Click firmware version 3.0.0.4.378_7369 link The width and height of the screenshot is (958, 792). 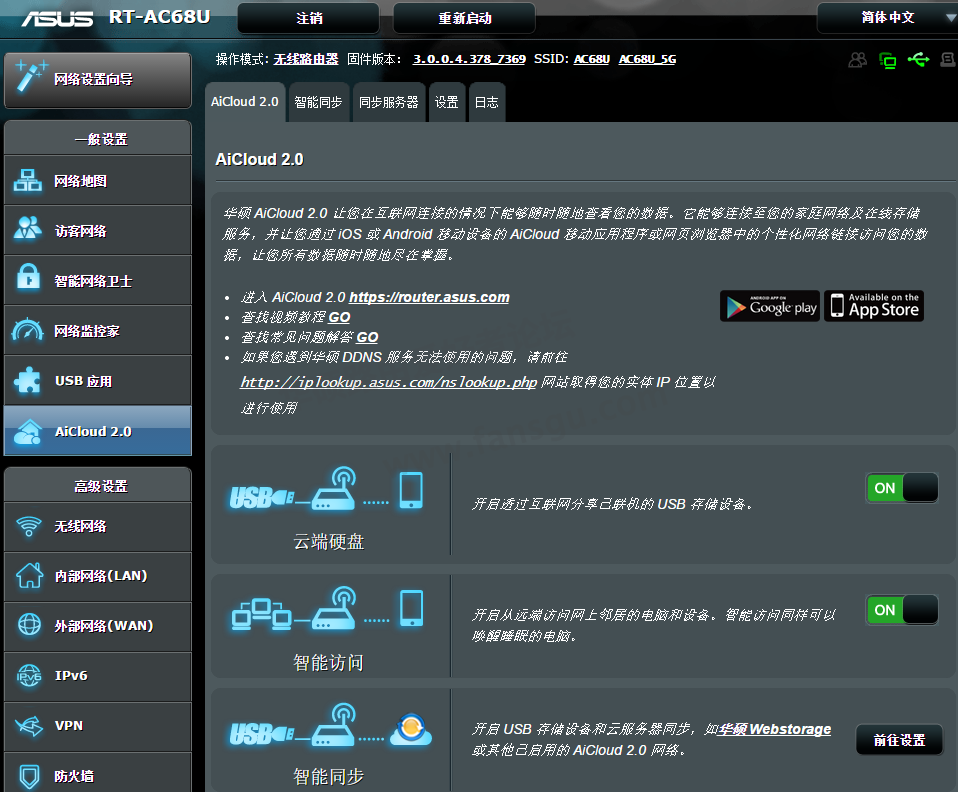pos(469,59)
